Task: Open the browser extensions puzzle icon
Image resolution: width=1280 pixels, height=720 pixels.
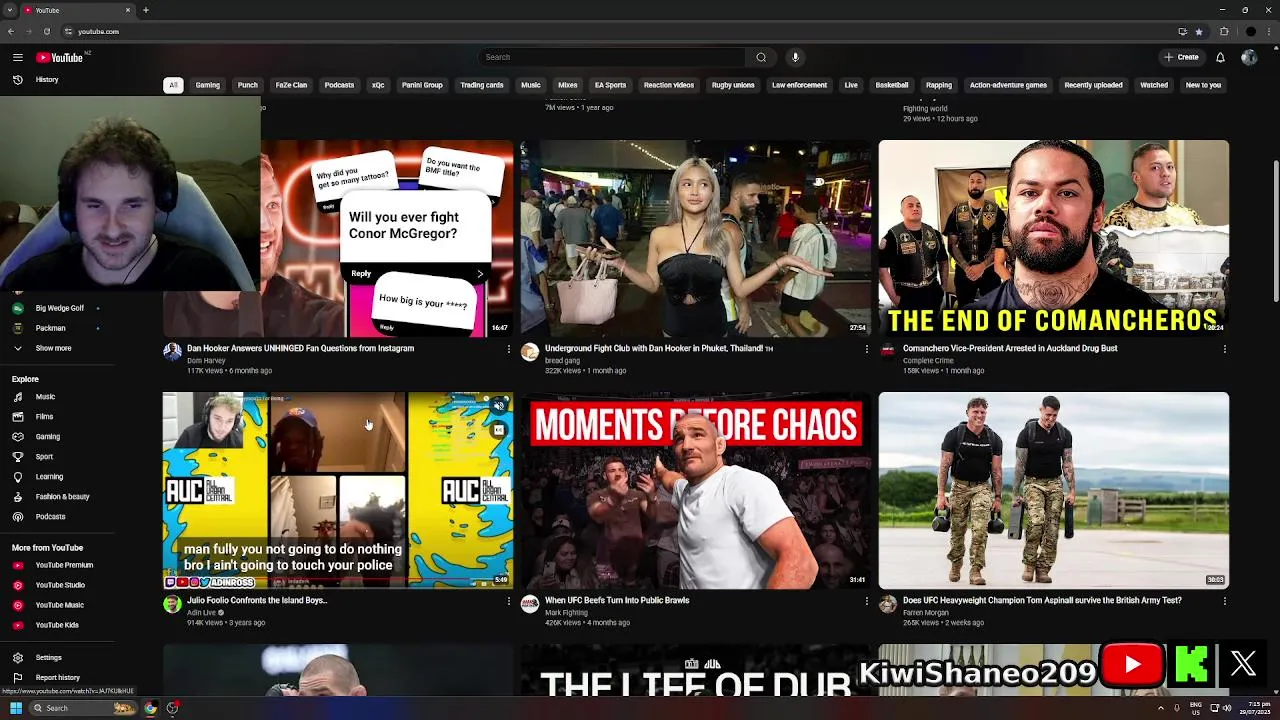Action: coord(1224,31)
